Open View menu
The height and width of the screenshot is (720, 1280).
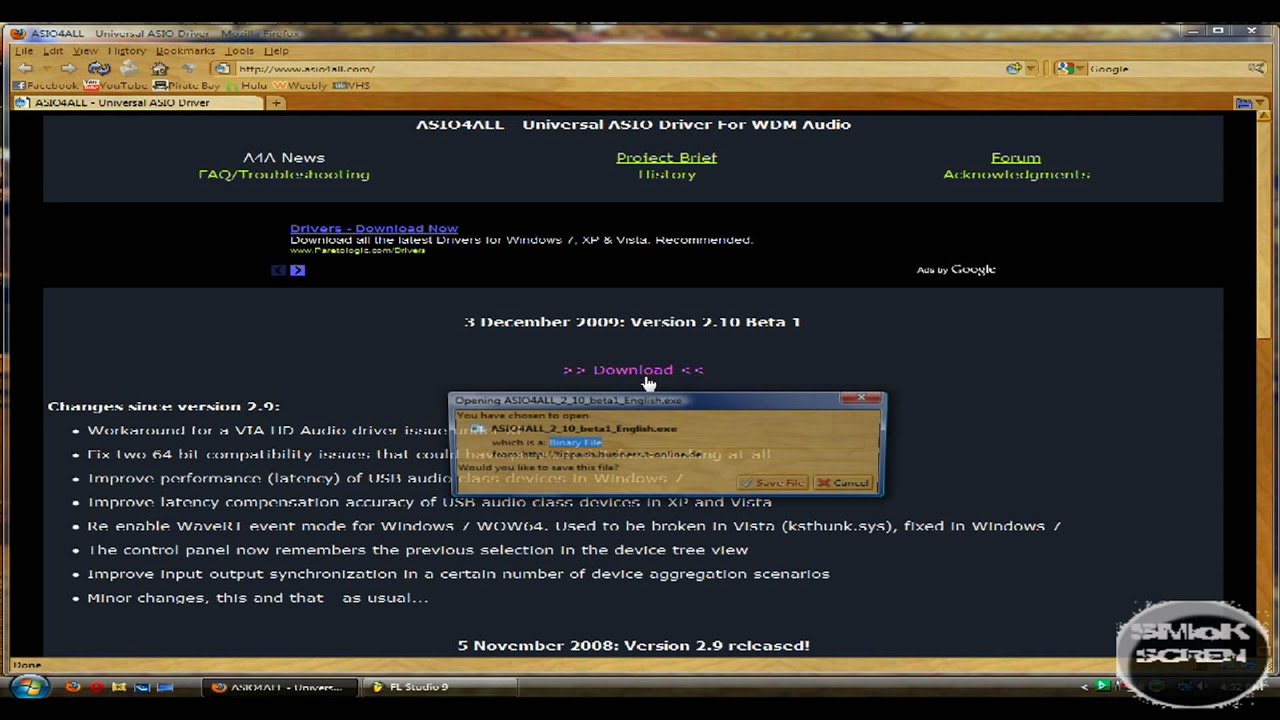coord(85,51)
